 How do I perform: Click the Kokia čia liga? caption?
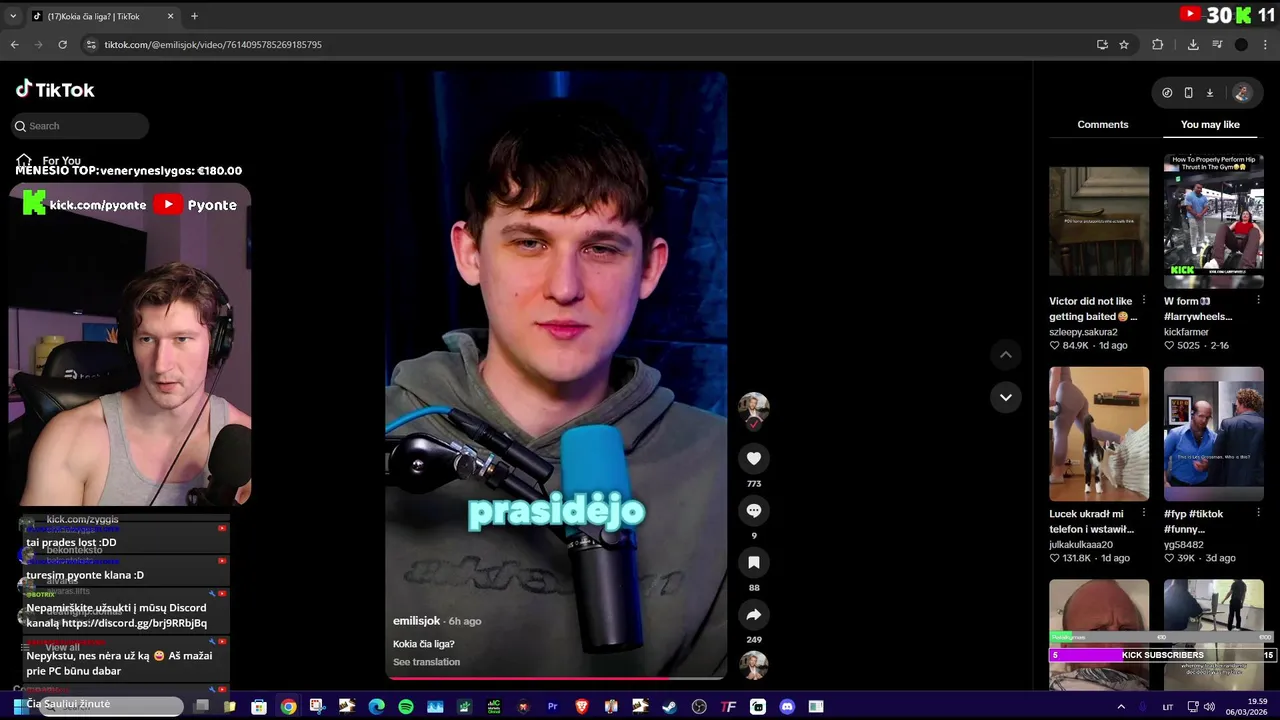[x=424, y=644]
